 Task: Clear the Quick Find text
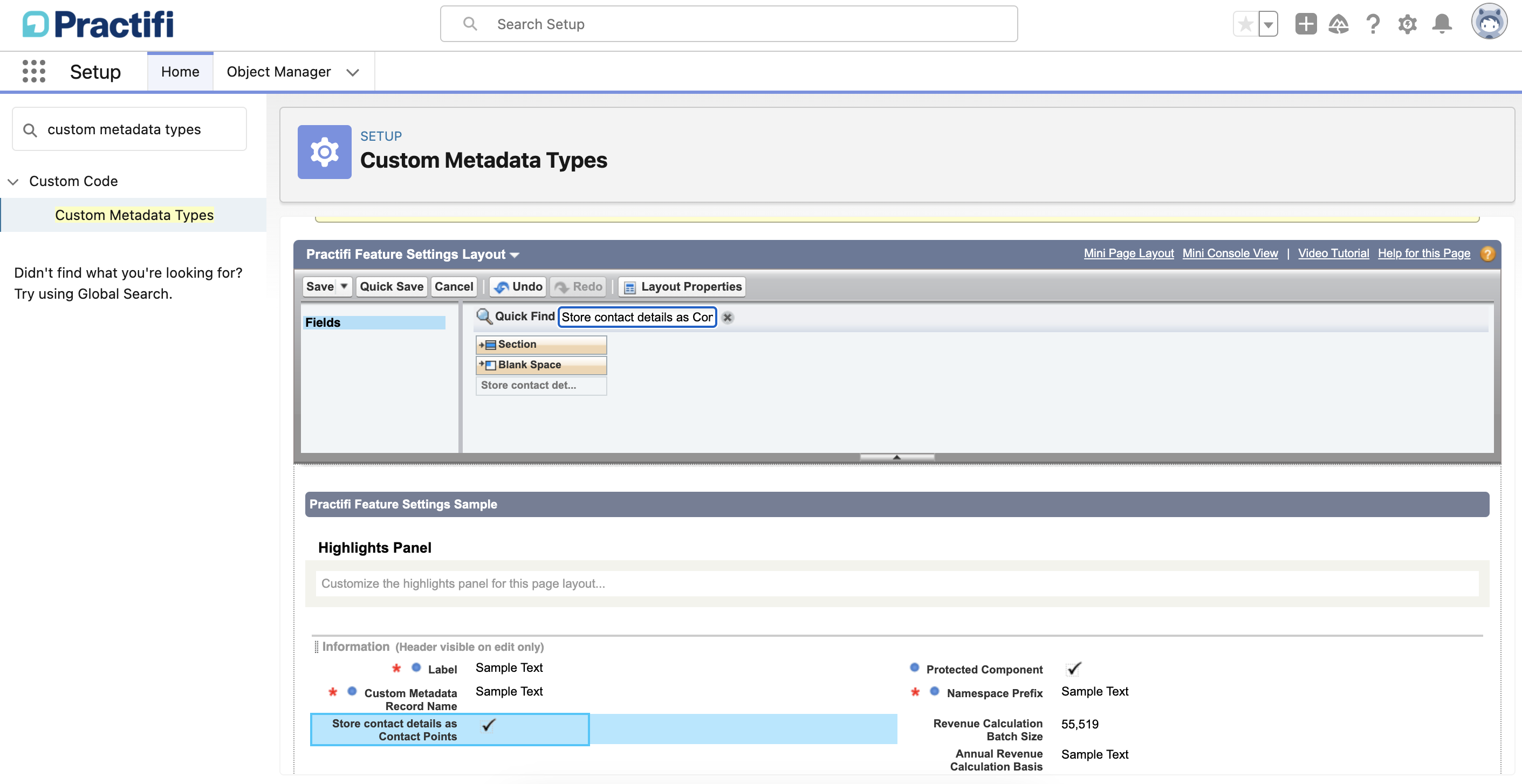[728, 318]
